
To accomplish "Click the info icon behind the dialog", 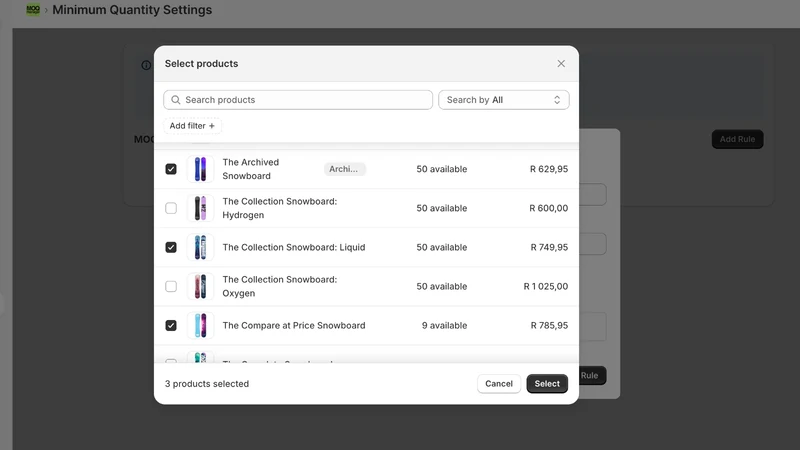I will (146, 65).
